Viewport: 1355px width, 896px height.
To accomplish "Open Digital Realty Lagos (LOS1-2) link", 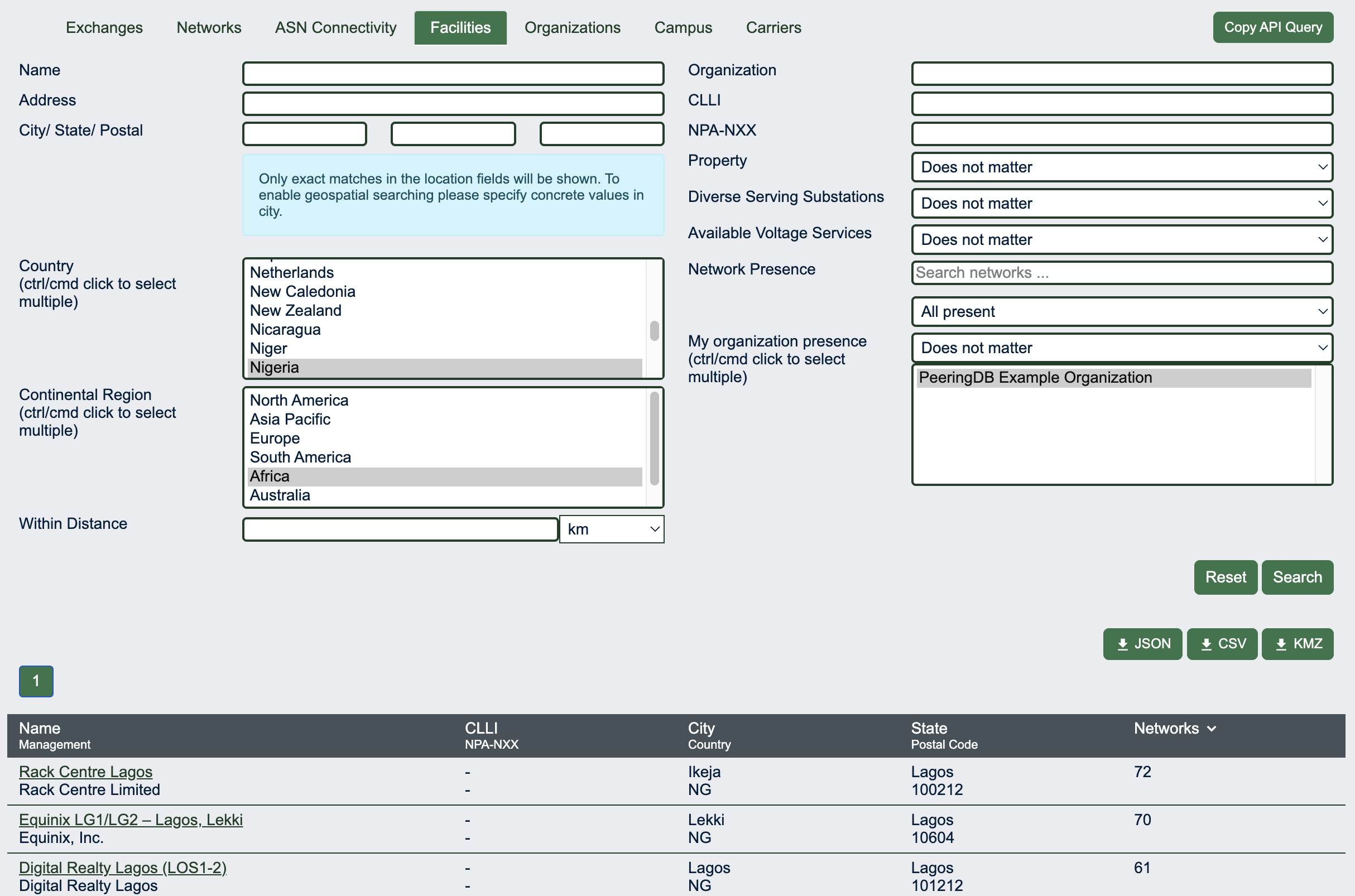I will (122, 868).
